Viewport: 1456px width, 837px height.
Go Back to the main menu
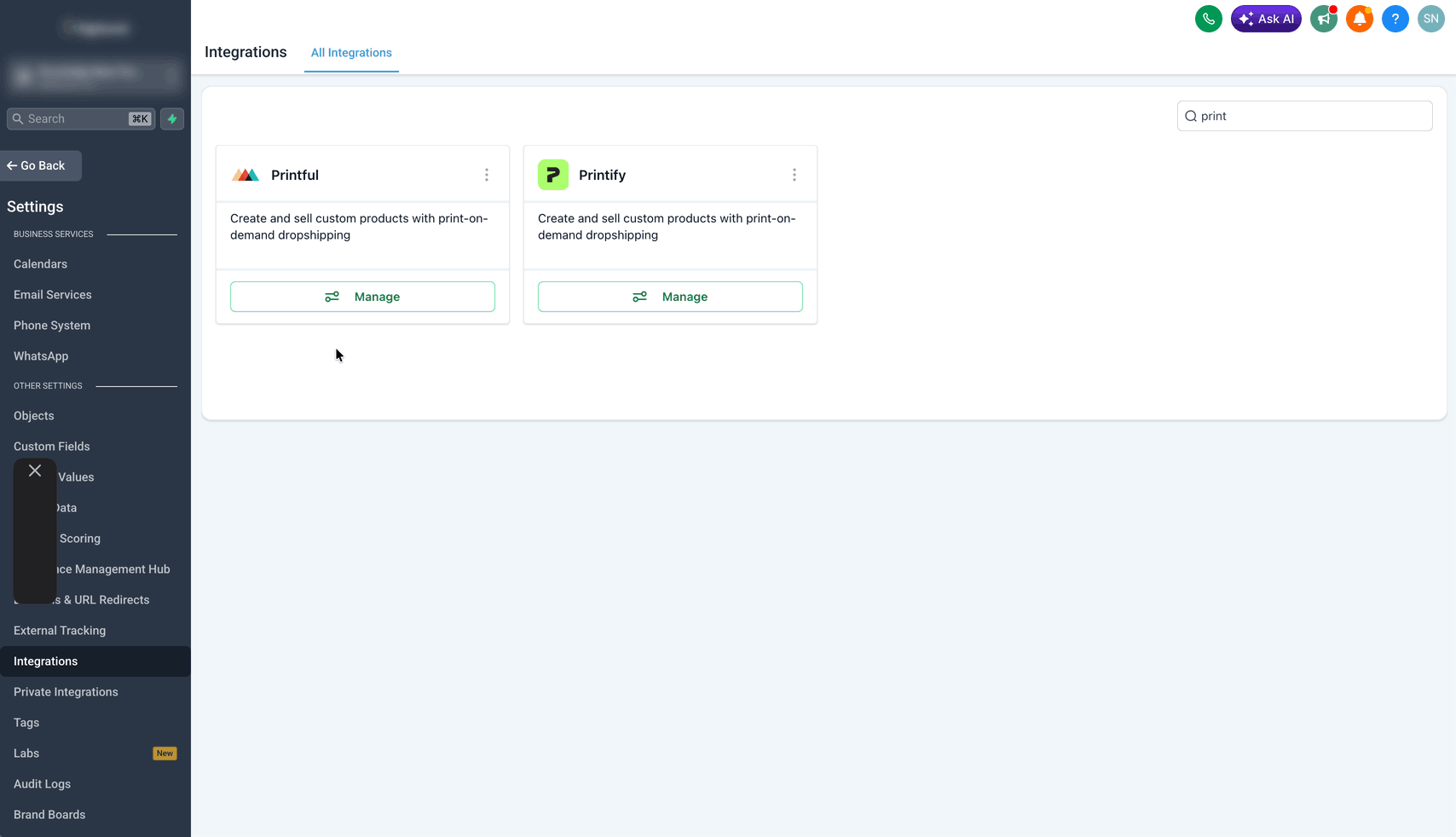click(x=41, y=165)
